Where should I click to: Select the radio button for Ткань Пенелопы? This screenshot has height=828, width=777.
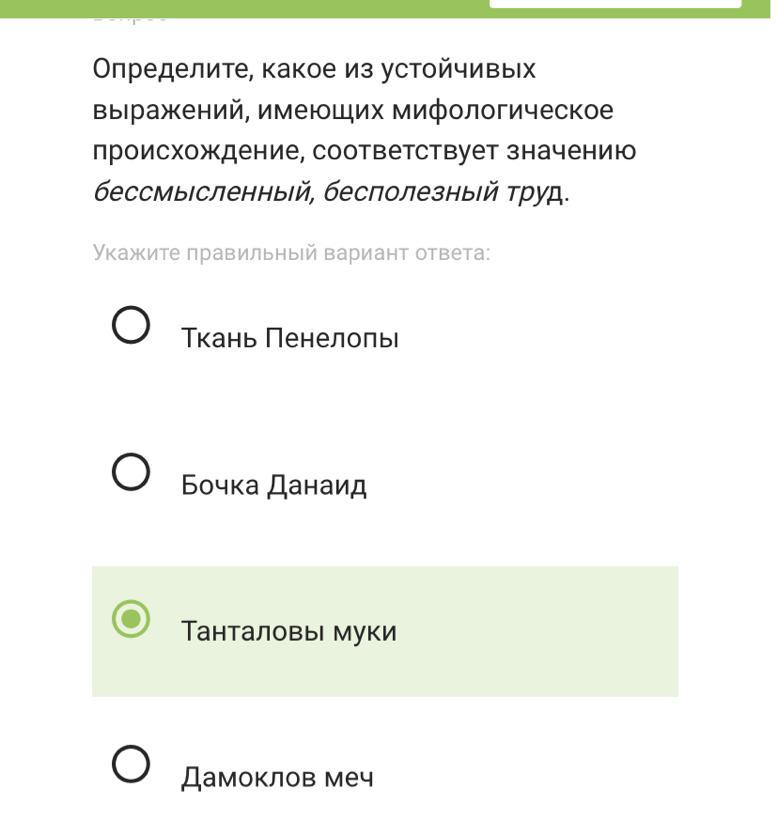(x=131, y=325)
